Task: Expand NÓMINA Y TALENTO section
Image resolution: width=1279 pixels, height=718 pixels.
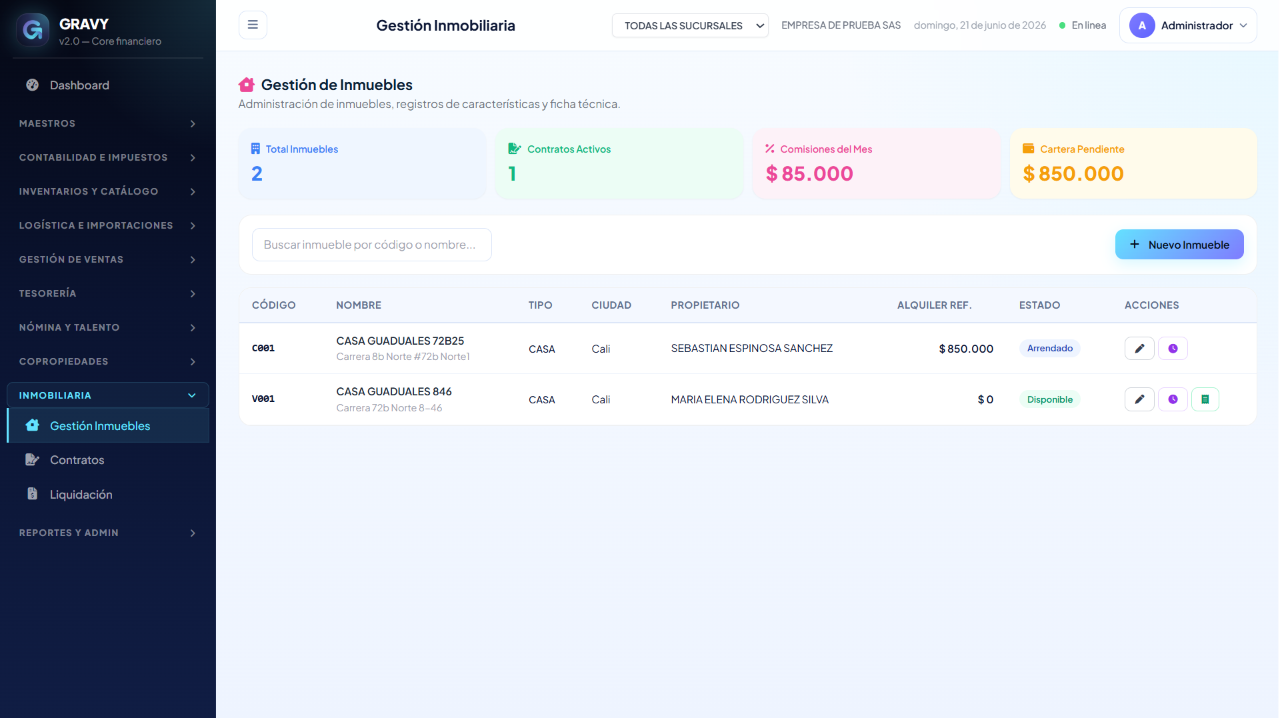Action: click(x=108, y=327)
